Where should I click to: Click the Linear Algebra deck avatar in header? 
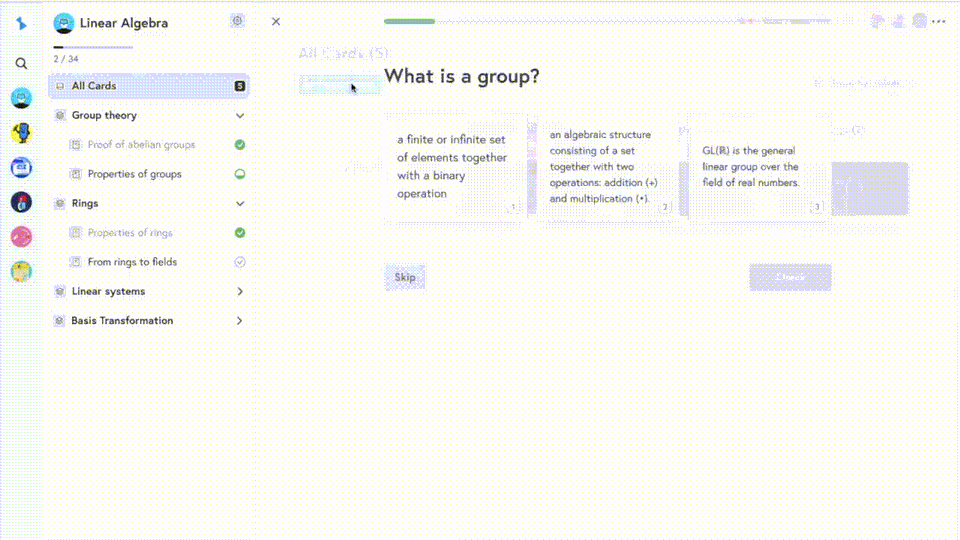tap(64, 23)
